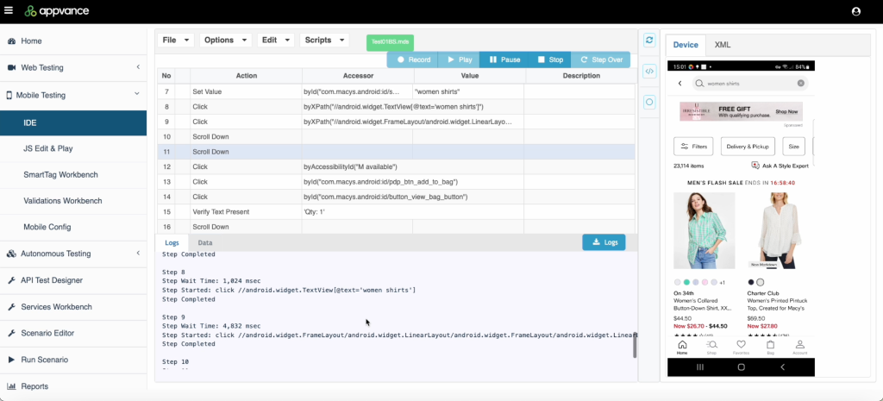Screen dimensions: 883x401
Task: Open the user account icon
Action: click(x=856, y=11)
